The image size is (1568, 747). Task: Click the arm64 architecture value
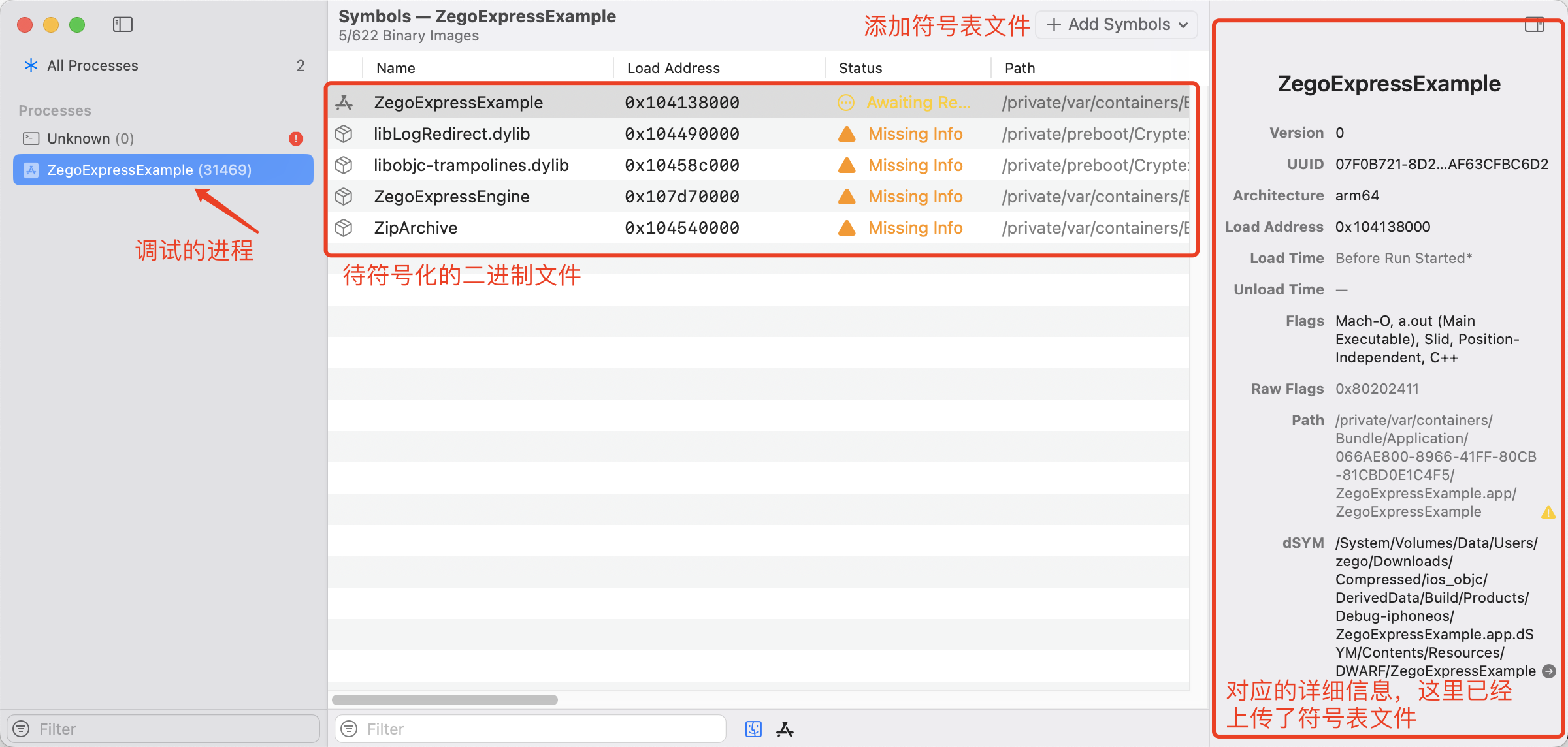click(x=1357, y=195)
